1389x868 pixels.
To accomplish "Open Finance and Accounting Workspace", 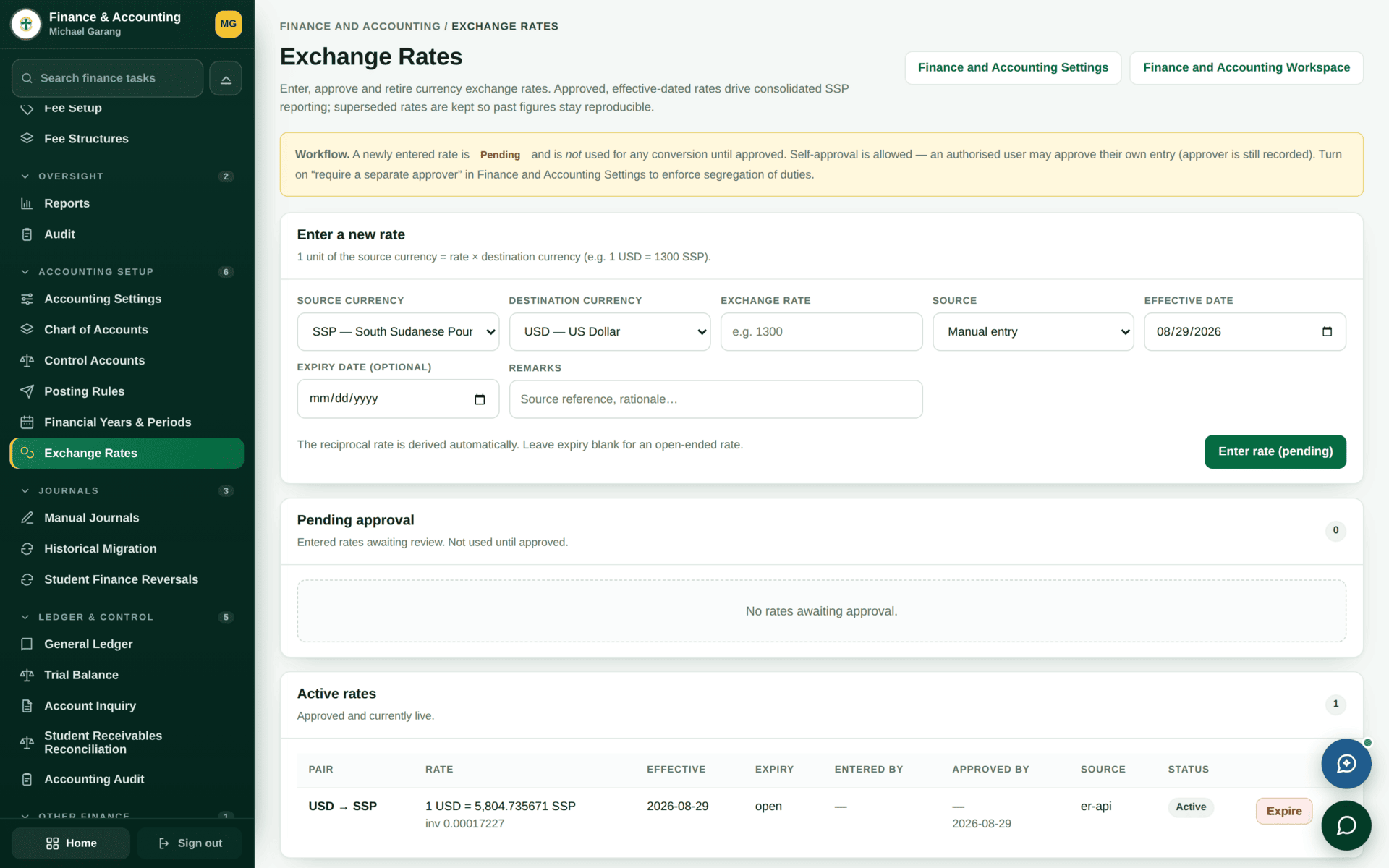I will coord(1246,68).
